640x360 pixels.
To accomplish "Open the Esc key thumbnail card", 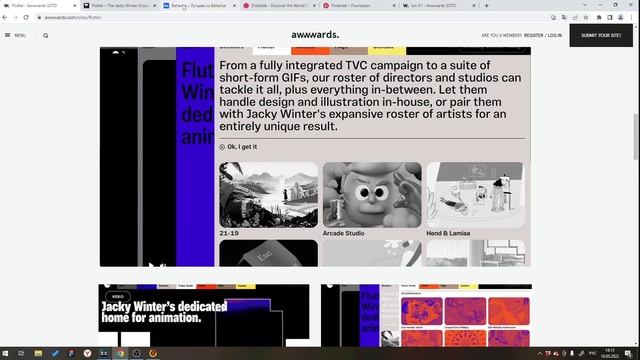I will (269, 253).
